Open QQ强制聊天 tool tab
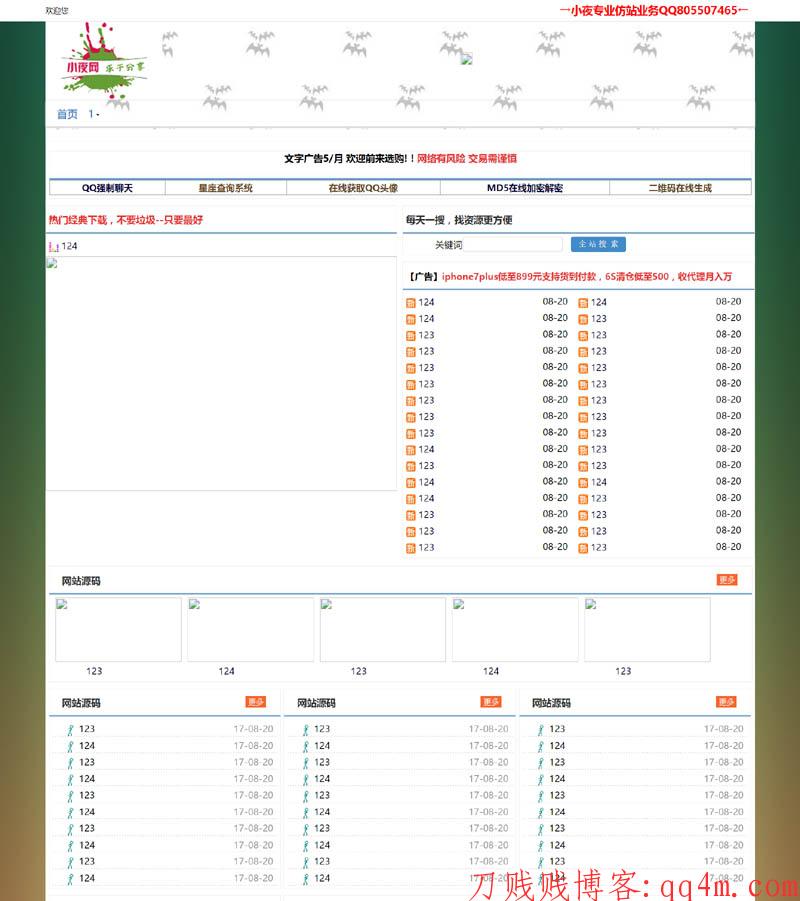800x901 pixels. [x=107, y=188]
